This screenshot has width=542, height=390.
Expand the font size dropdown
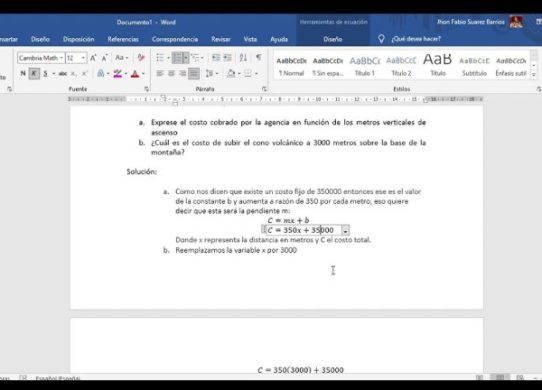point(83,58)
